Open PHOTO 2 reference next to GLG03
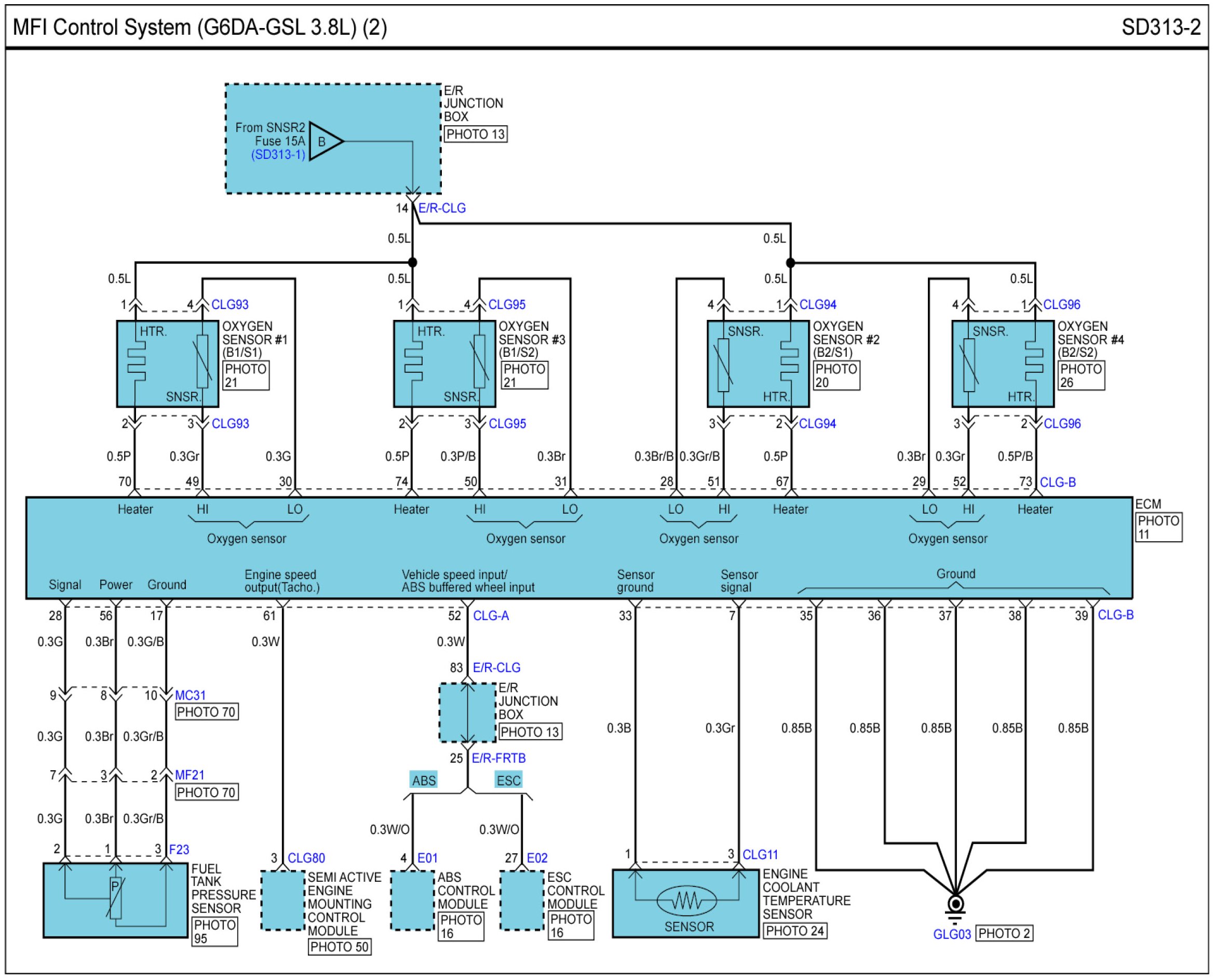This screenshot has height=980, width=1215. (1005, 934)
